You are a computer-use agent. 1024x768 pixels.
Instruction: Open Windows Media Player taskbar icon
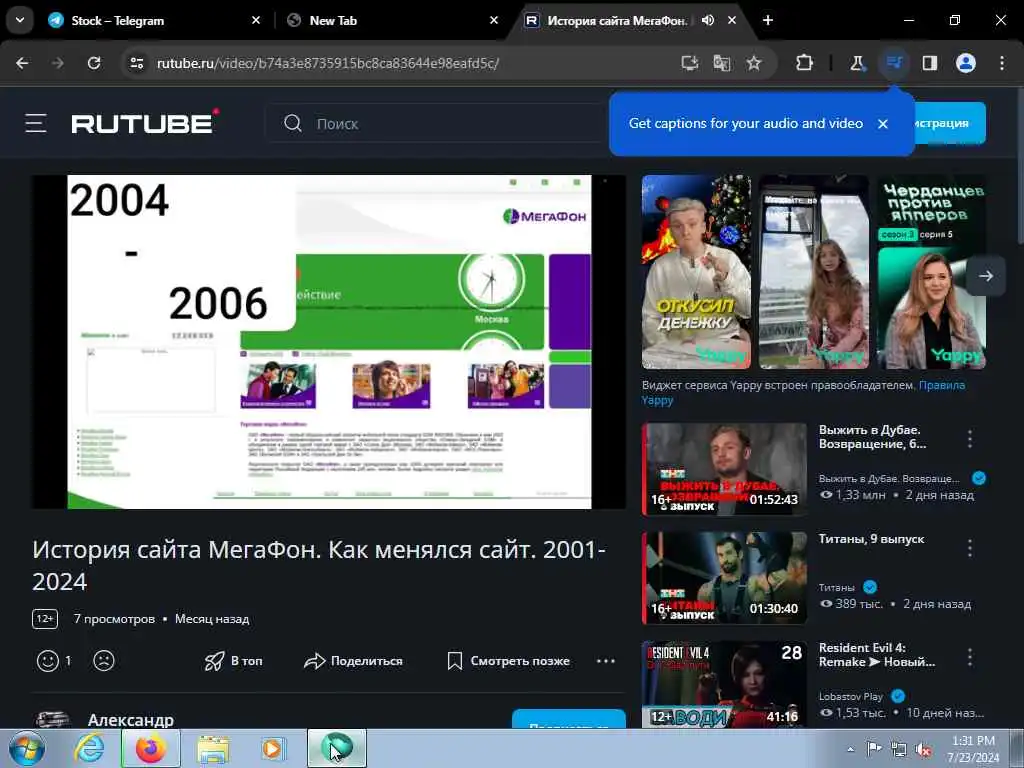click(x=272, y=748)
